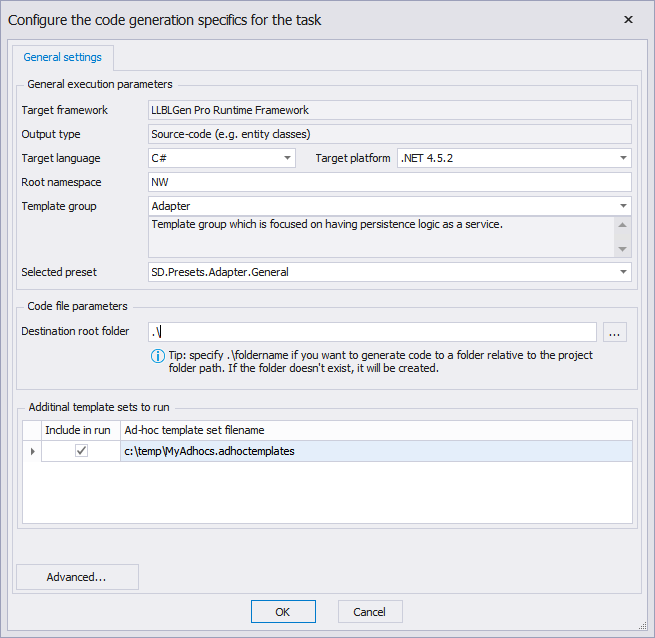The height and width of the screenshot is (638, 655).
Task: Click the OK button
Action: (x=283, y=612)
